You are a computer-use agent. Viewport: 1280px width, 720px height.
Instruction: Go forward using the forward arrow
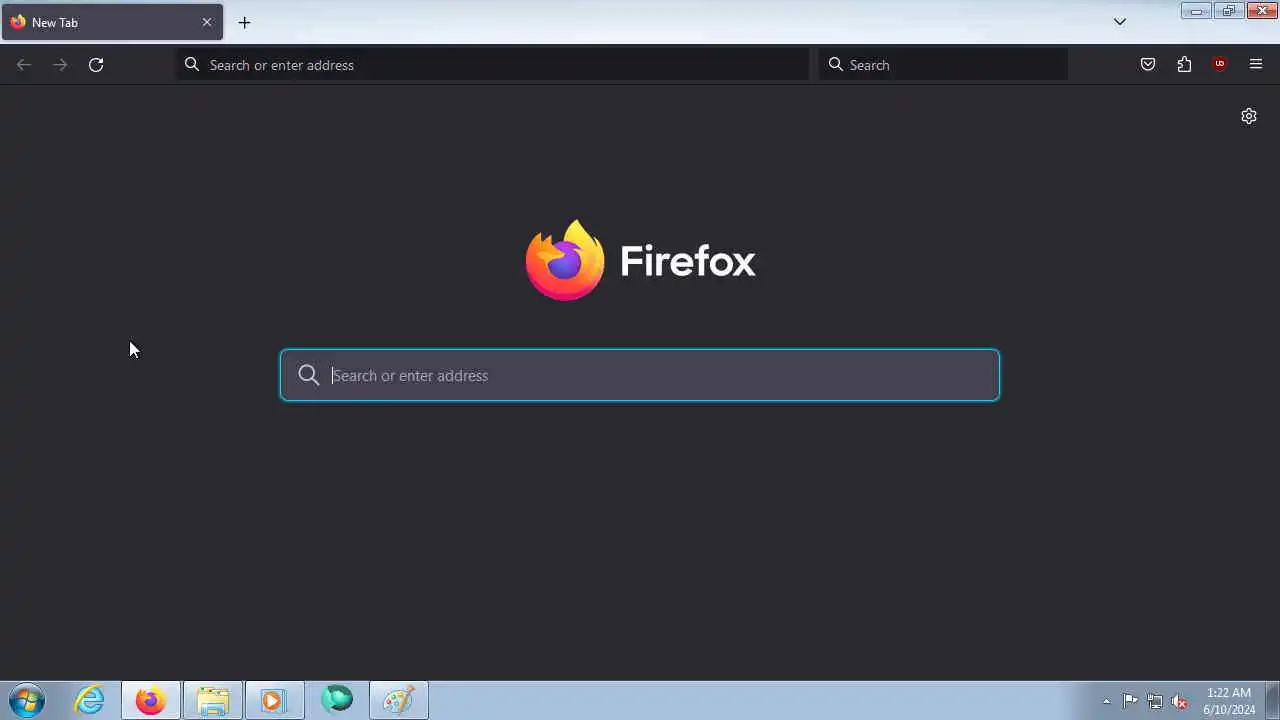tap(60, 65)
